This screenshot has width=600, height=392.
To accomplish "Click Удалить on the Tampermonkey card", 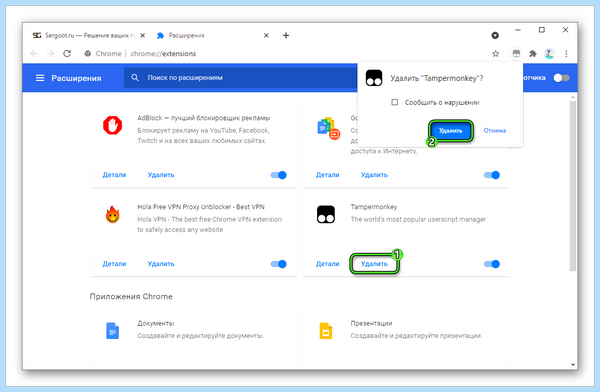I will [374, 264].
